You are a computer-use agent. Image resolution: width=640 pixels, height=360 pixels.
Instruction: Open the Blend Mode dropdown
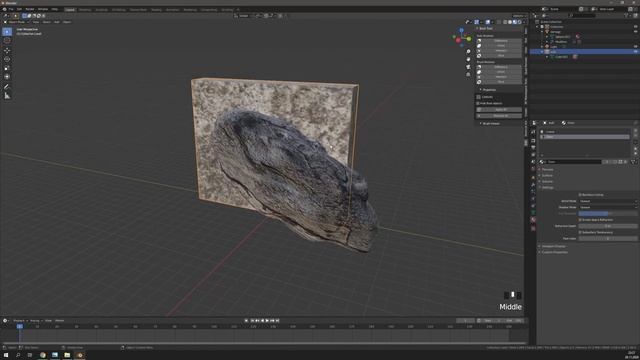click(x=608, y=201)
